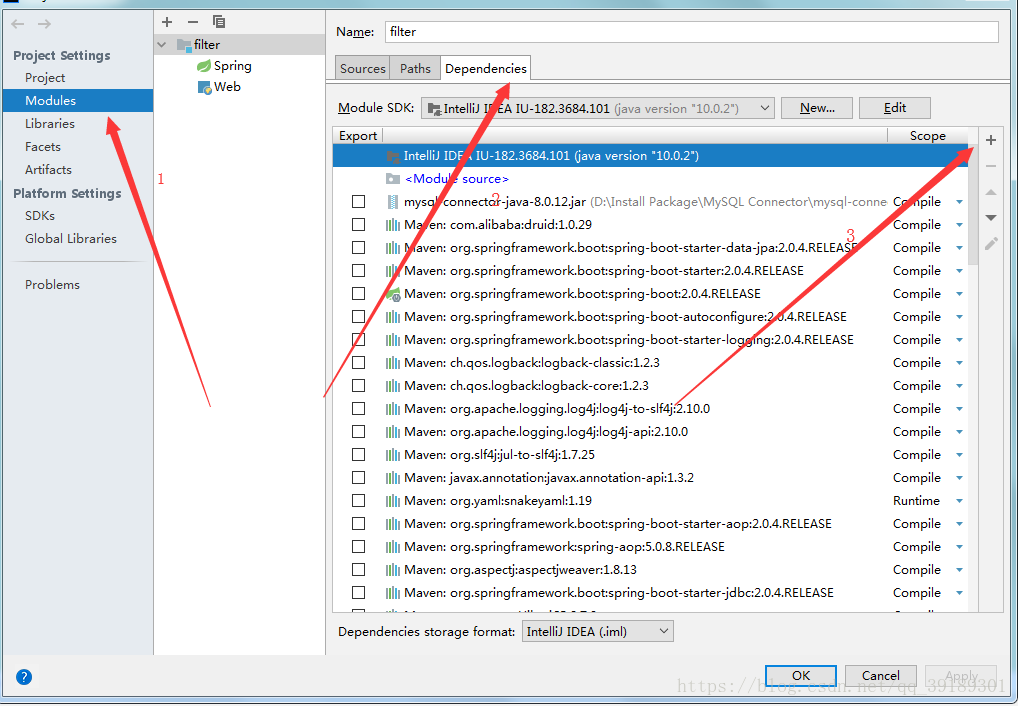Click the forward navigation arrow
This screenshot has height=706, width=1018.
[44, 24]
